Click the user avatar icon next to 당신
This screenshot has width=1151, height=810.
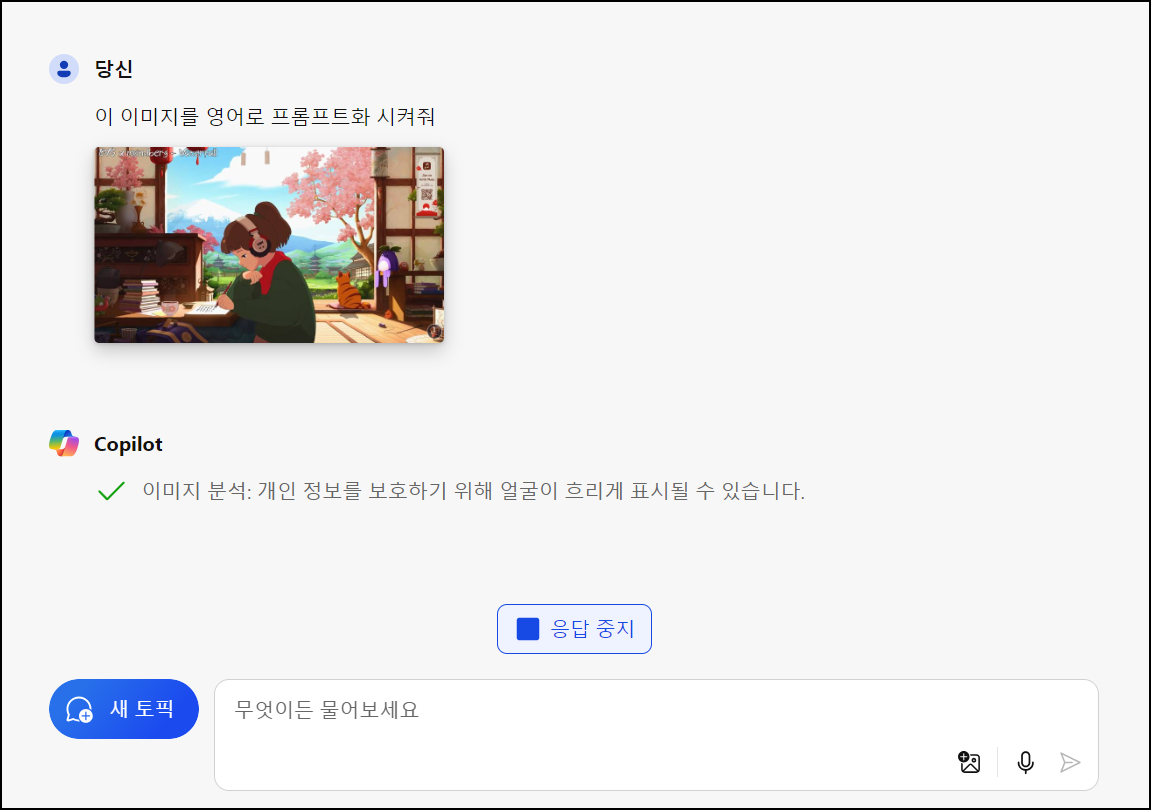pos(64,68)
